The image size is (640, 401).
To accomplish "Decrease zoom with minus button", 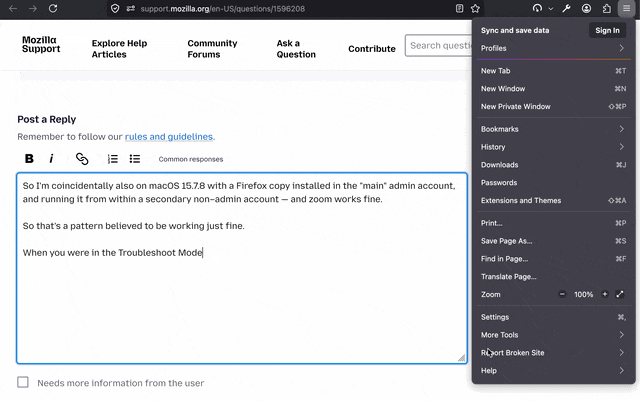I will [562, 294].
